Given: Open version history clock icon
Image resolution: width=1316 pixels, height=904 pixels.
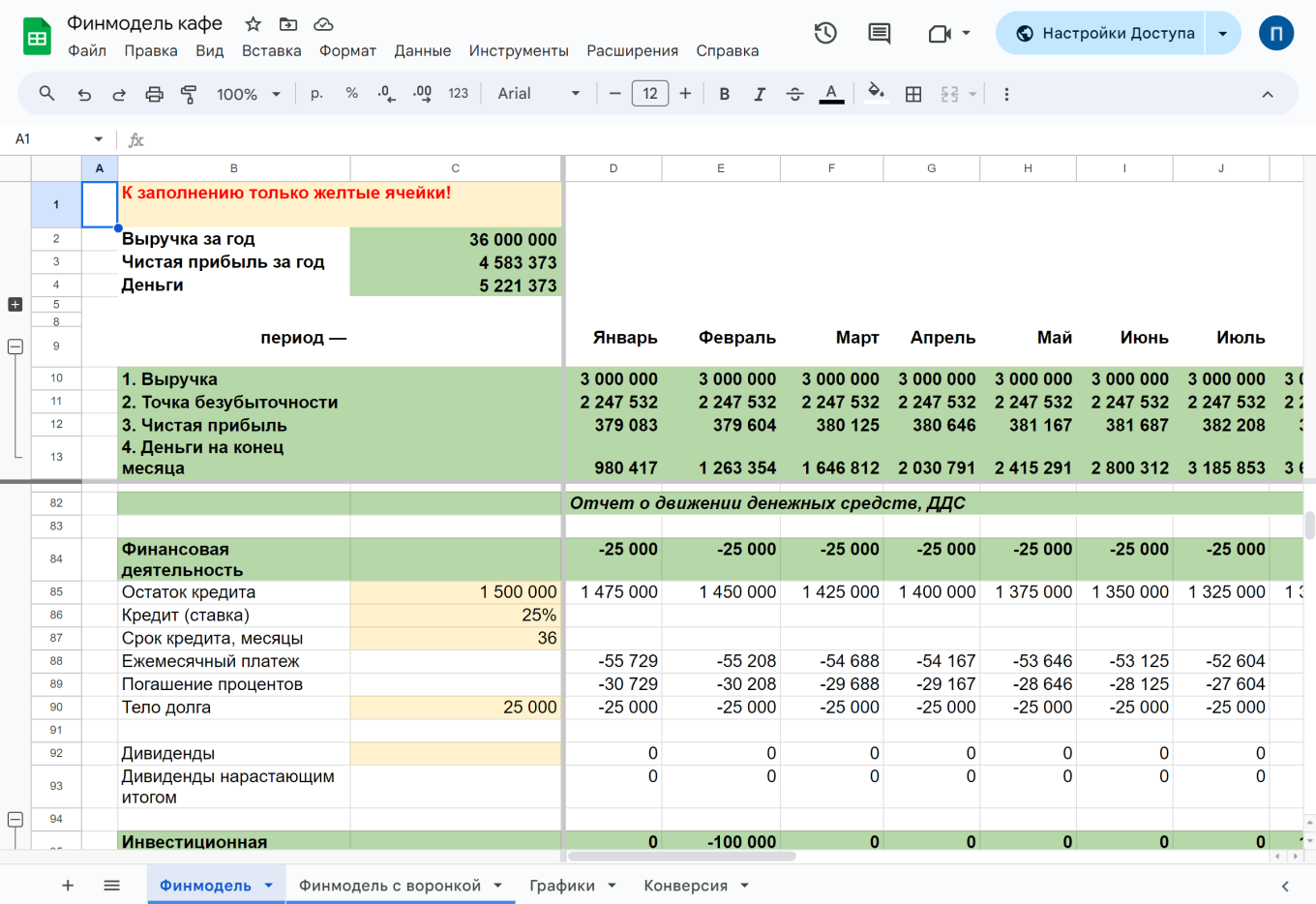Looking at the screenshot, I should coord(824,34).
